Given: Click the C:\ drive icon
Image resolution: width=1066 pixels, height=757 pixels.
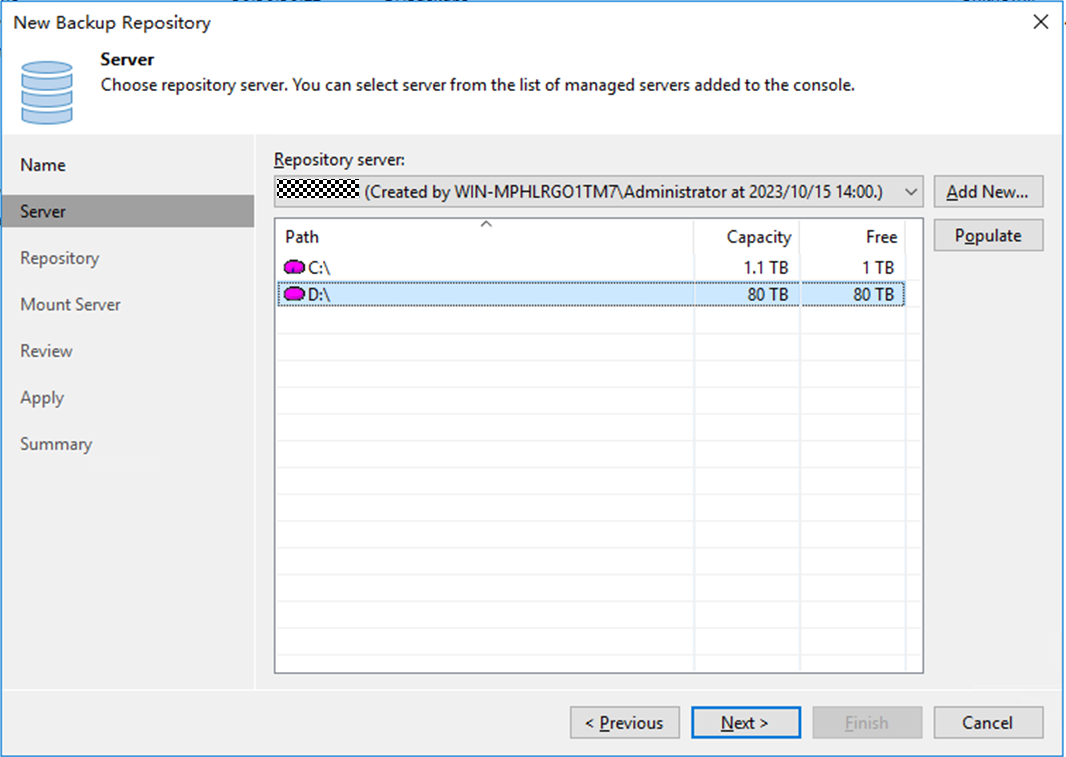Looking at the screenshot, I should coord(295,268).
